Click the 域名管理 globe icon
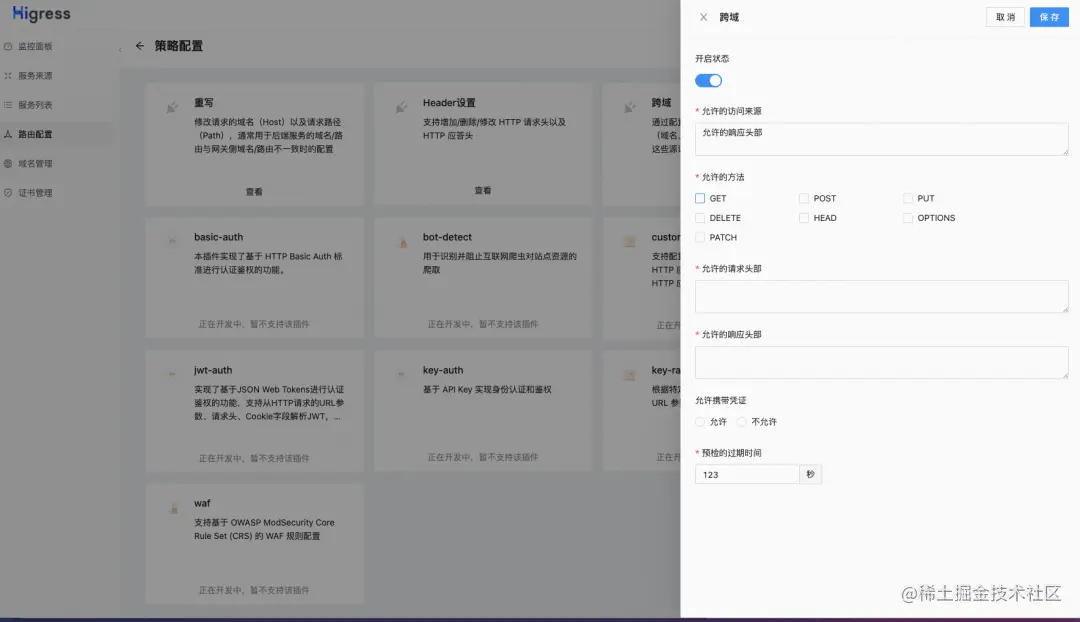Viewport: 1080px width, 622px height. (8, 163)
